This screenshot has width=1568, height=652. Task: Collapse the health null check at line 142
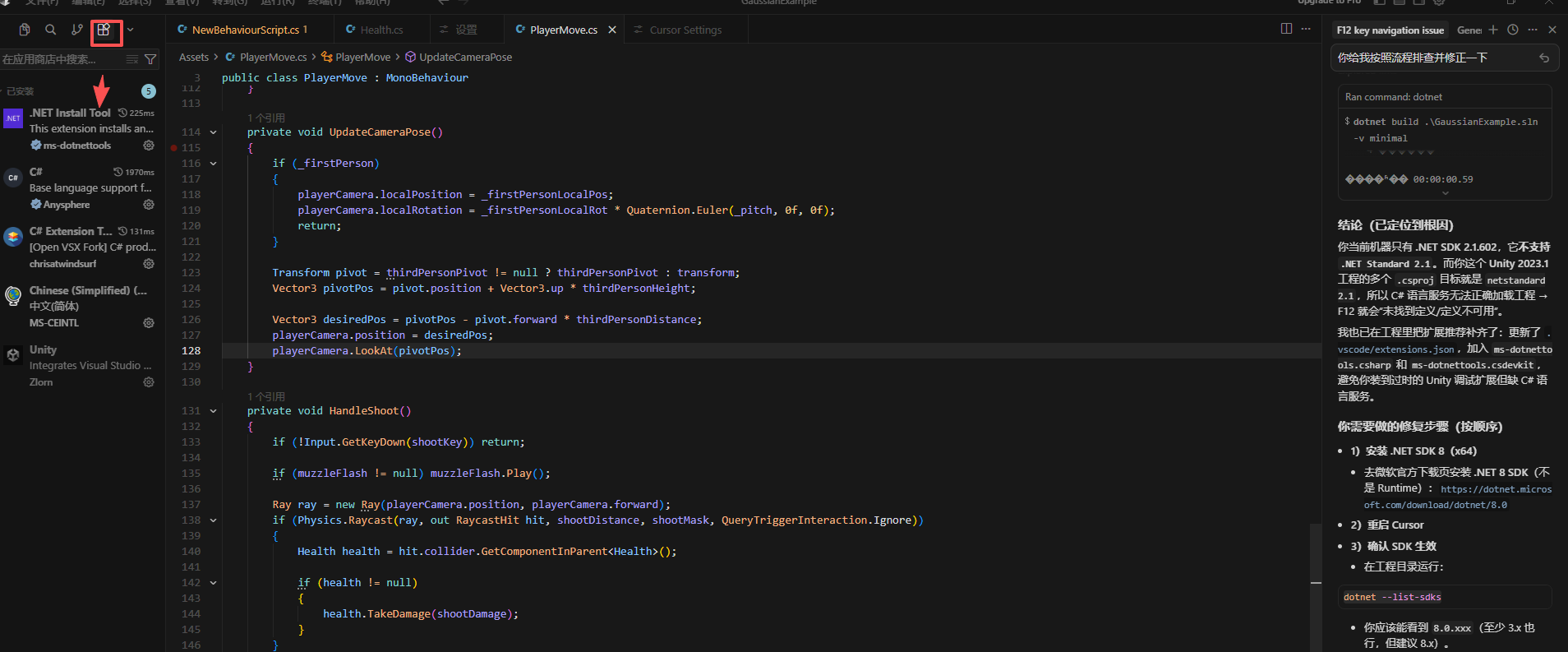pos(214,583)
